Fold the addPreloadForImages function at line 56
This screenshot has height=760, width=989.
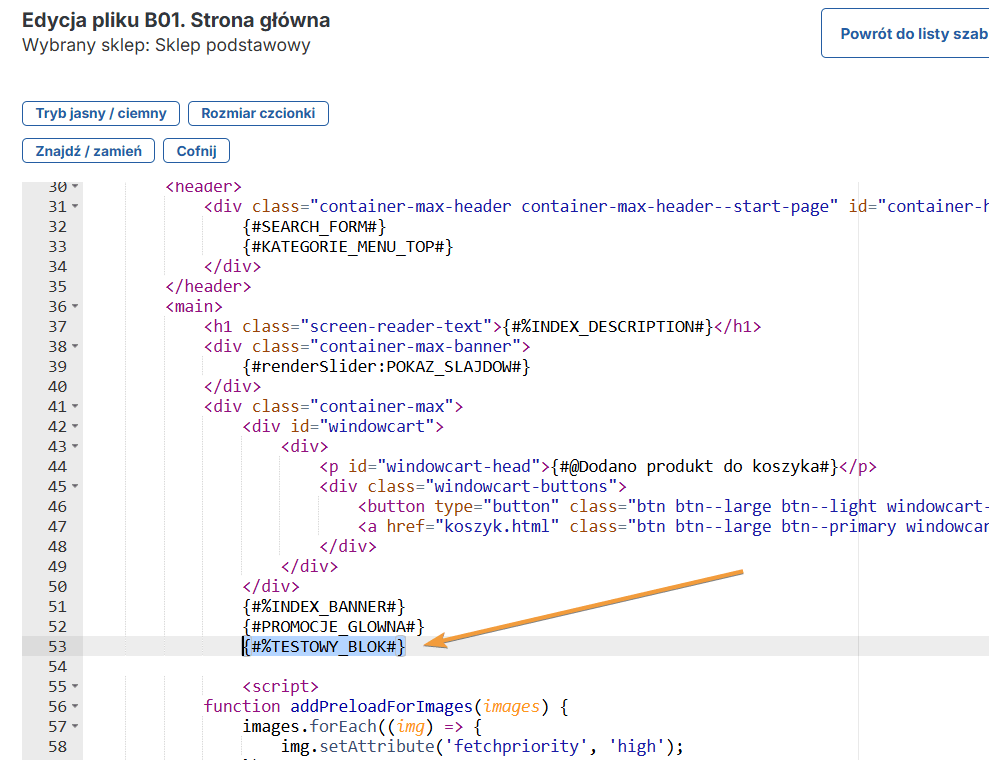pos(75,707)
